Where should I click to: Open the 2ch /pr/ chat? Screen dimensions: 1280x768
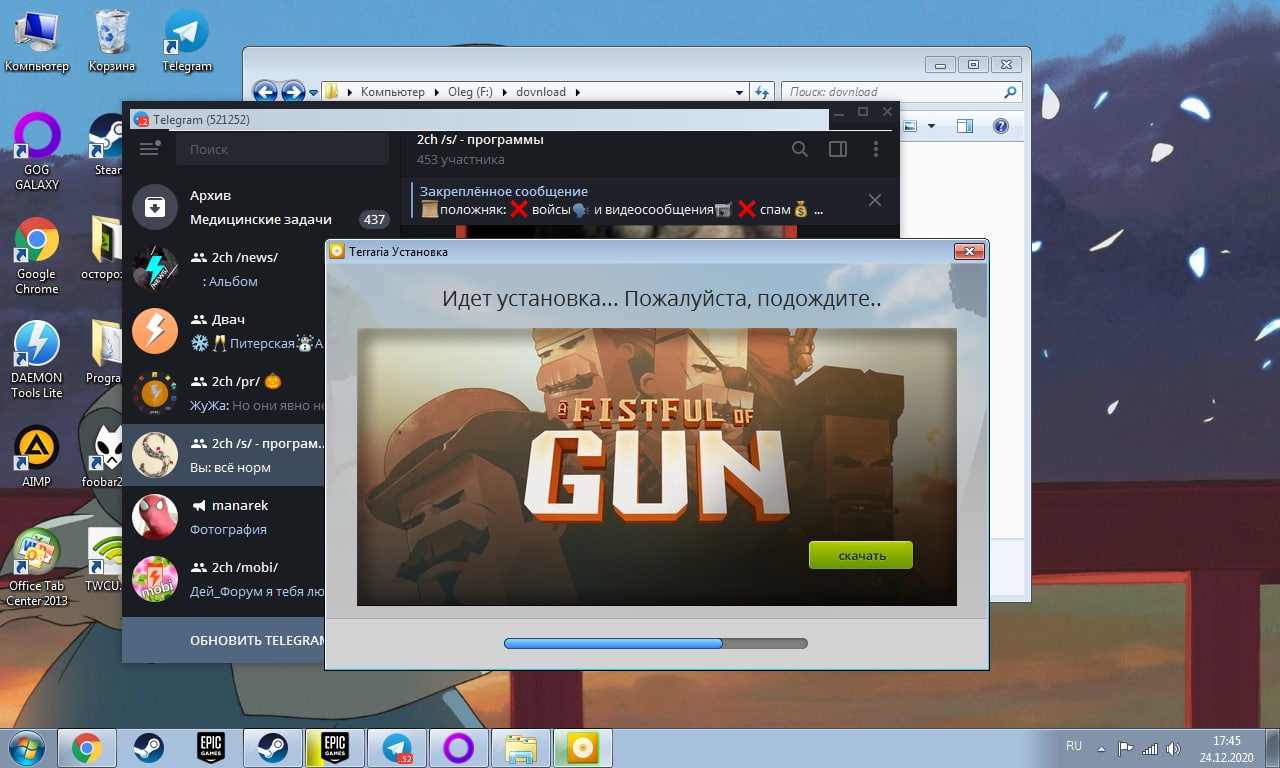click(x=223, y=393)
